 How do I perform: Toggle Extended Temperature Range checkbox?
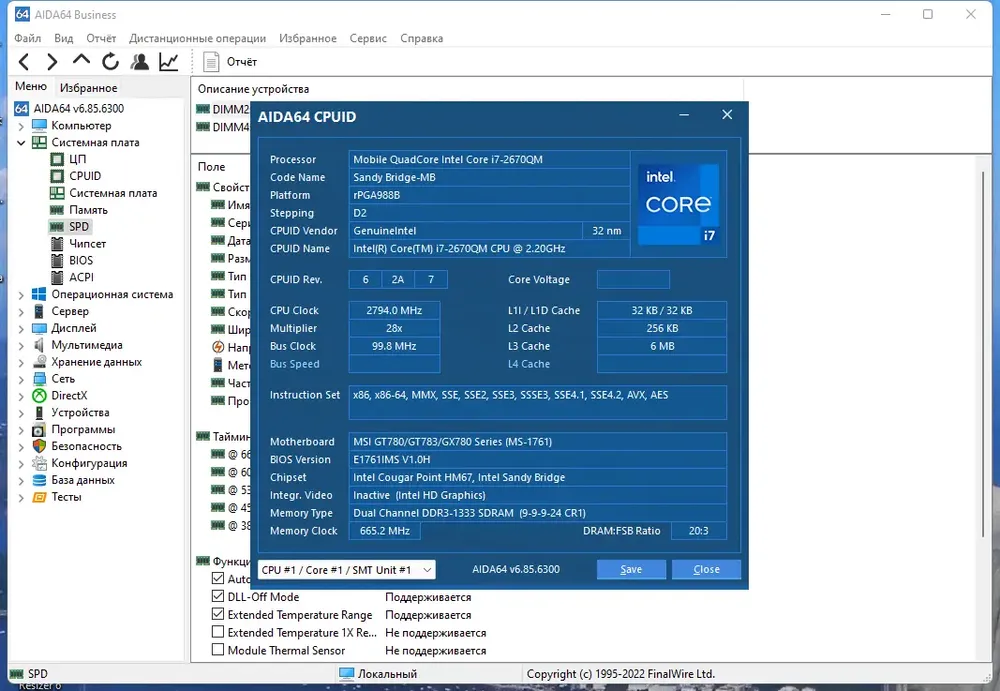(217, 614)
